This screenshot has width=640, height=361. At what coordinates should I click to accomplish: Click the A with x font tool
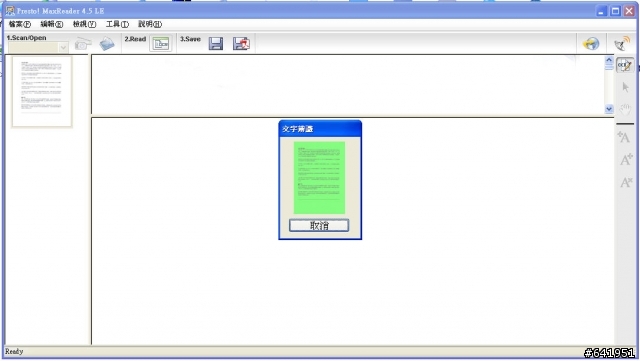pyautogui.click(x=626, y=182)
